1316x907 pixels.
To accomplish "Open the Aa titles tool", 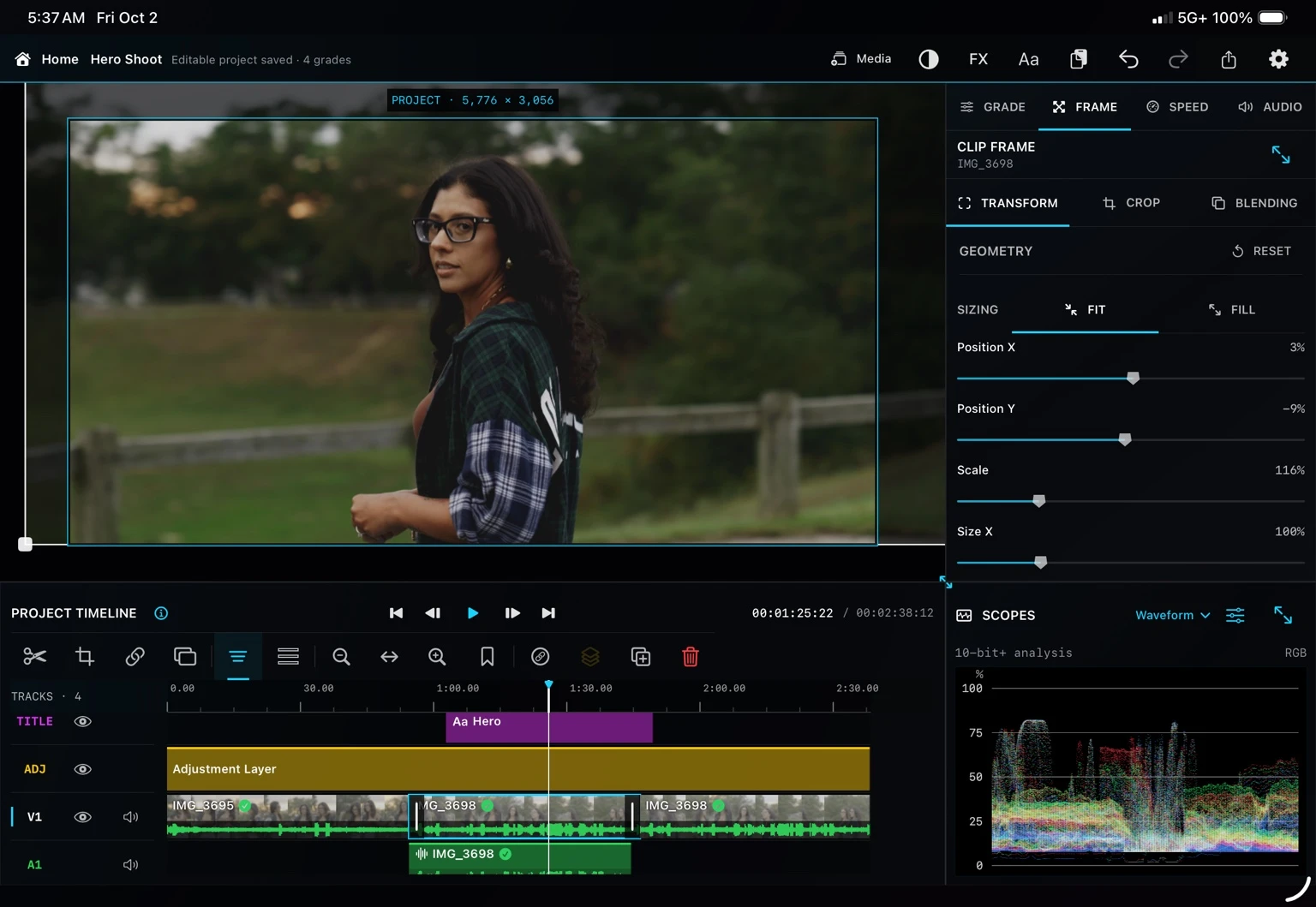I will click(1028, 59).
